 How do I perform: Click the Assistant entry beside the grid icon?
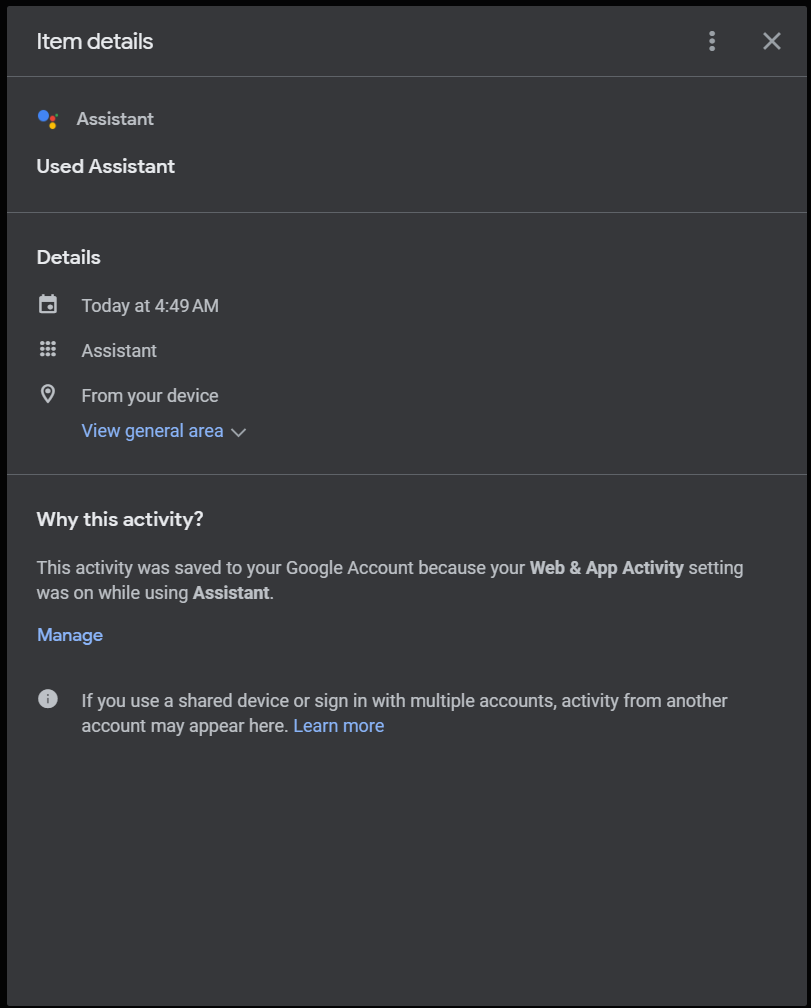tap(119, 351)
